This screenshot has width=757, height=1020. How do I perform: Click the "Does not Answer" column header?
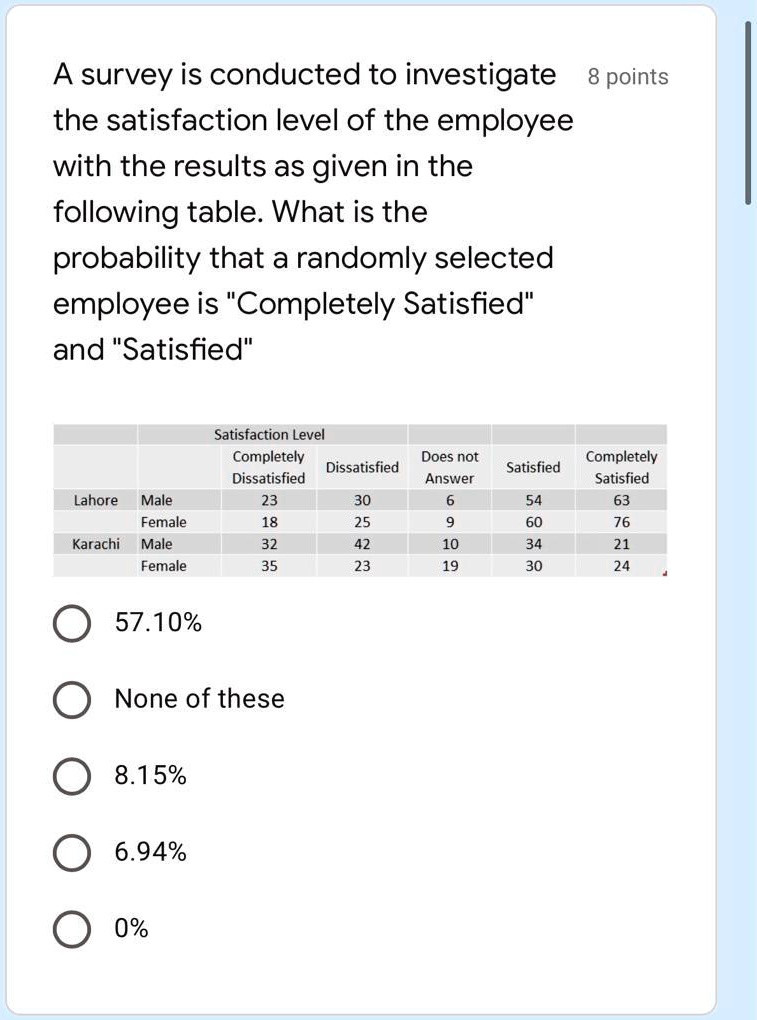point(449,467)
